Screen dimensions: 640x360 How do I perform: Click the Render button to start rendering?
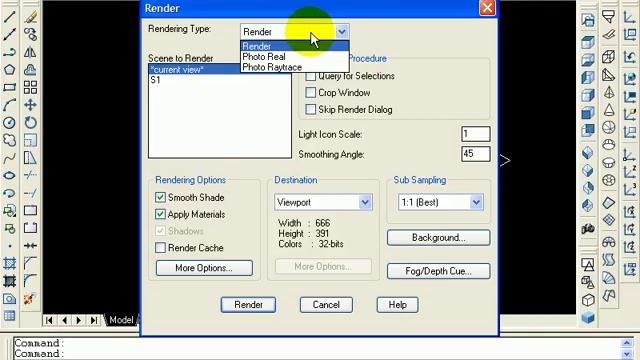(x=248, y=305)
